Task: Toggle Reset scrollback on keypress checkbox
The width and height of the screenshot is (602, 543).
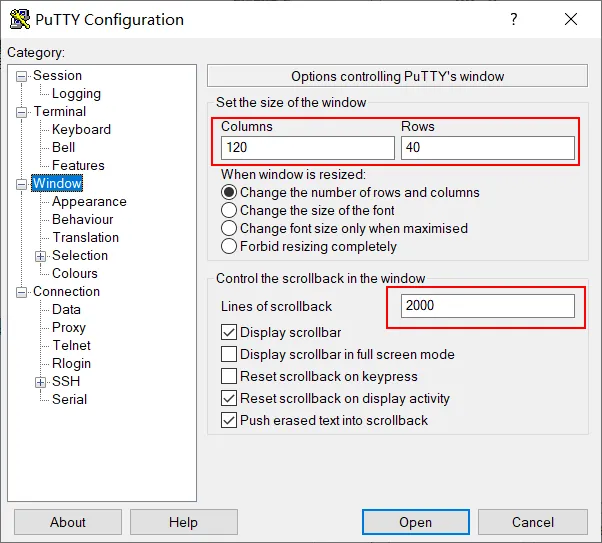Action: [229, 376]
